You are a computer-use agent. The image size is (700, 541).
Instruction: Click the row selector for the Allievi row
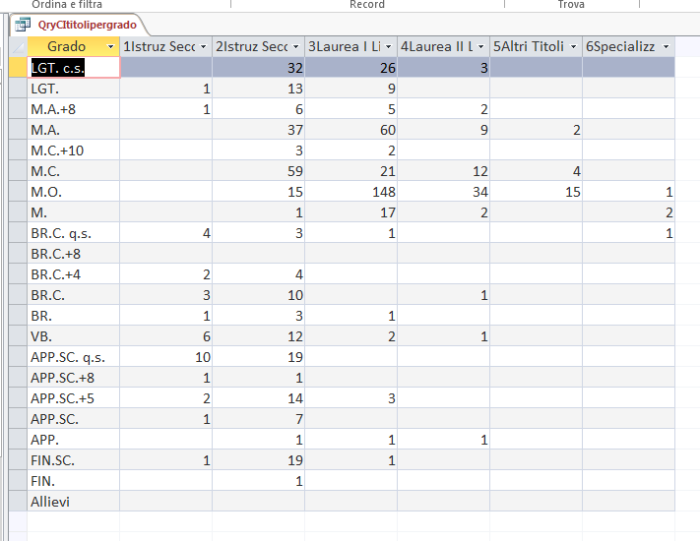click(x=17, y=502)
